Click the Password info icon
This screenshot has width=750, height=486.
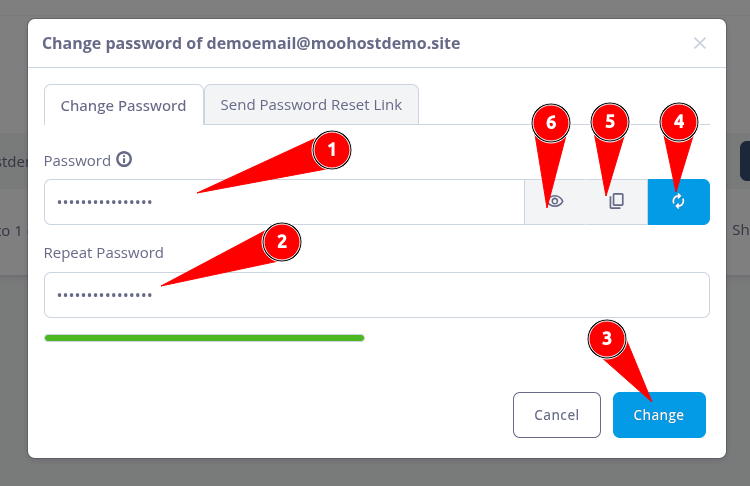point(124,159)
